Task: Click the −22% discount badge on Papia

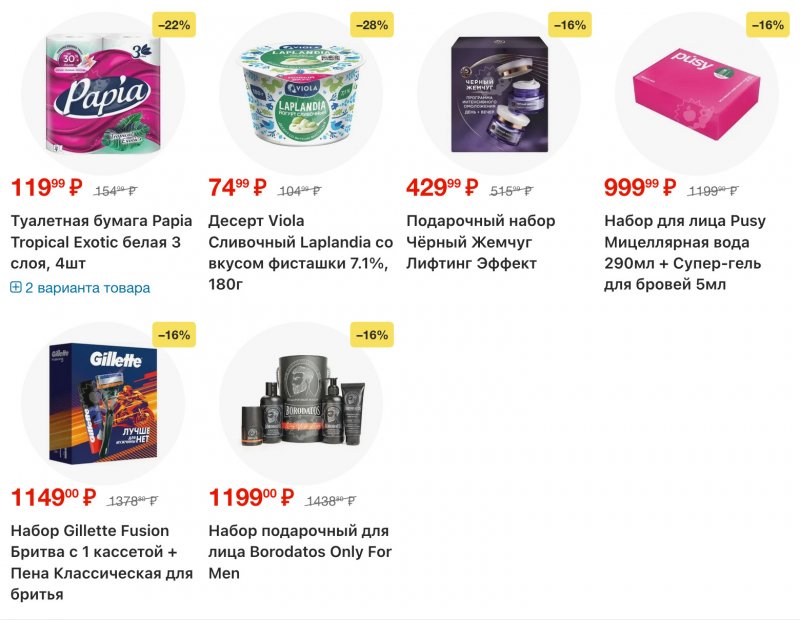Action: point(172,25)
